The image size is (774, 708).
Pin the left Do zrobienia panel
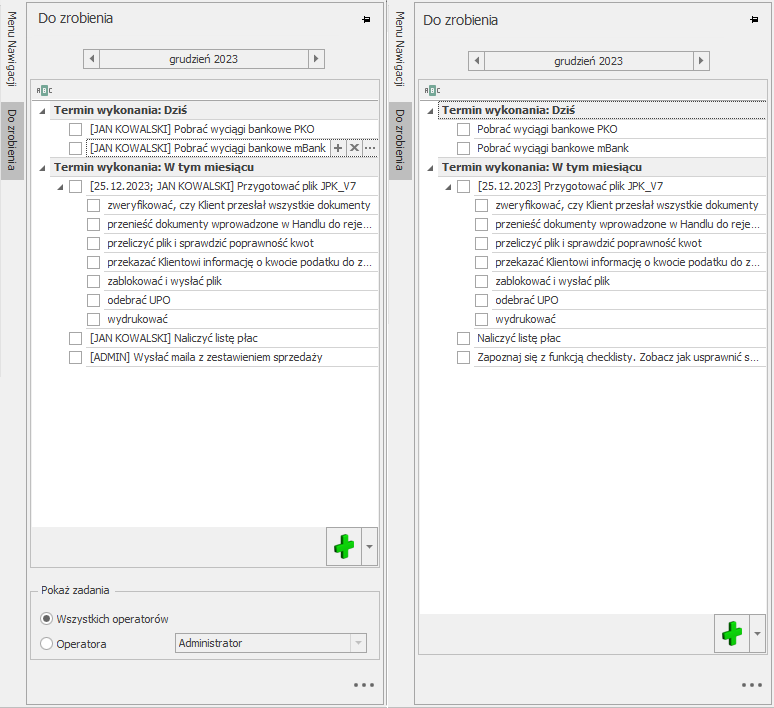point(366,19)
